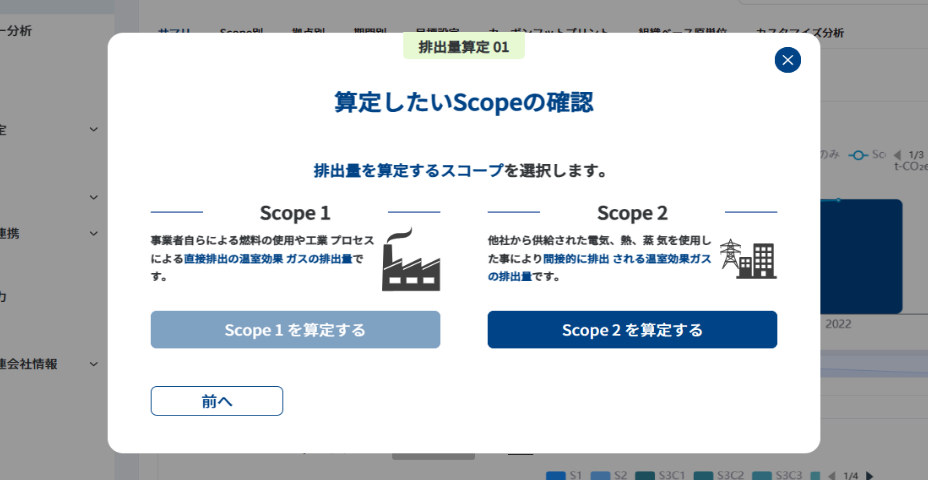Viewport: 928px width, 480px height.
Task: Click the 2022 axis label on chart
Action: 838,324
